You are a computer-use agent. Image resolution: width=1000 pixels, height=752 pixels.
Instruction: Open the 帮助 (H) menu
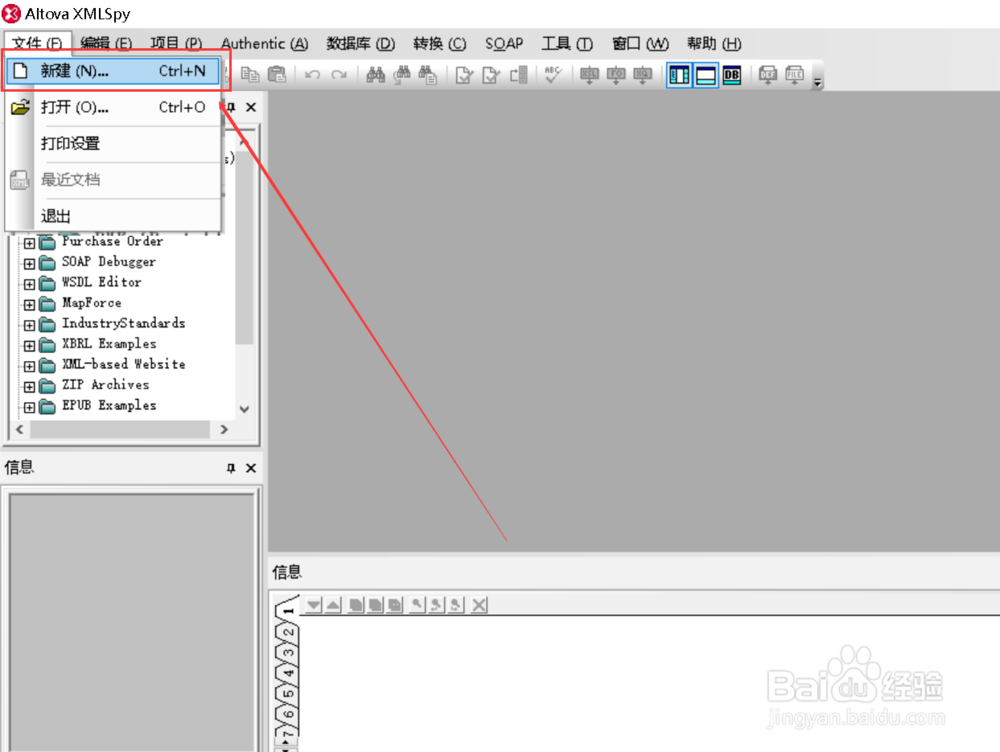[x=714, y=43]
